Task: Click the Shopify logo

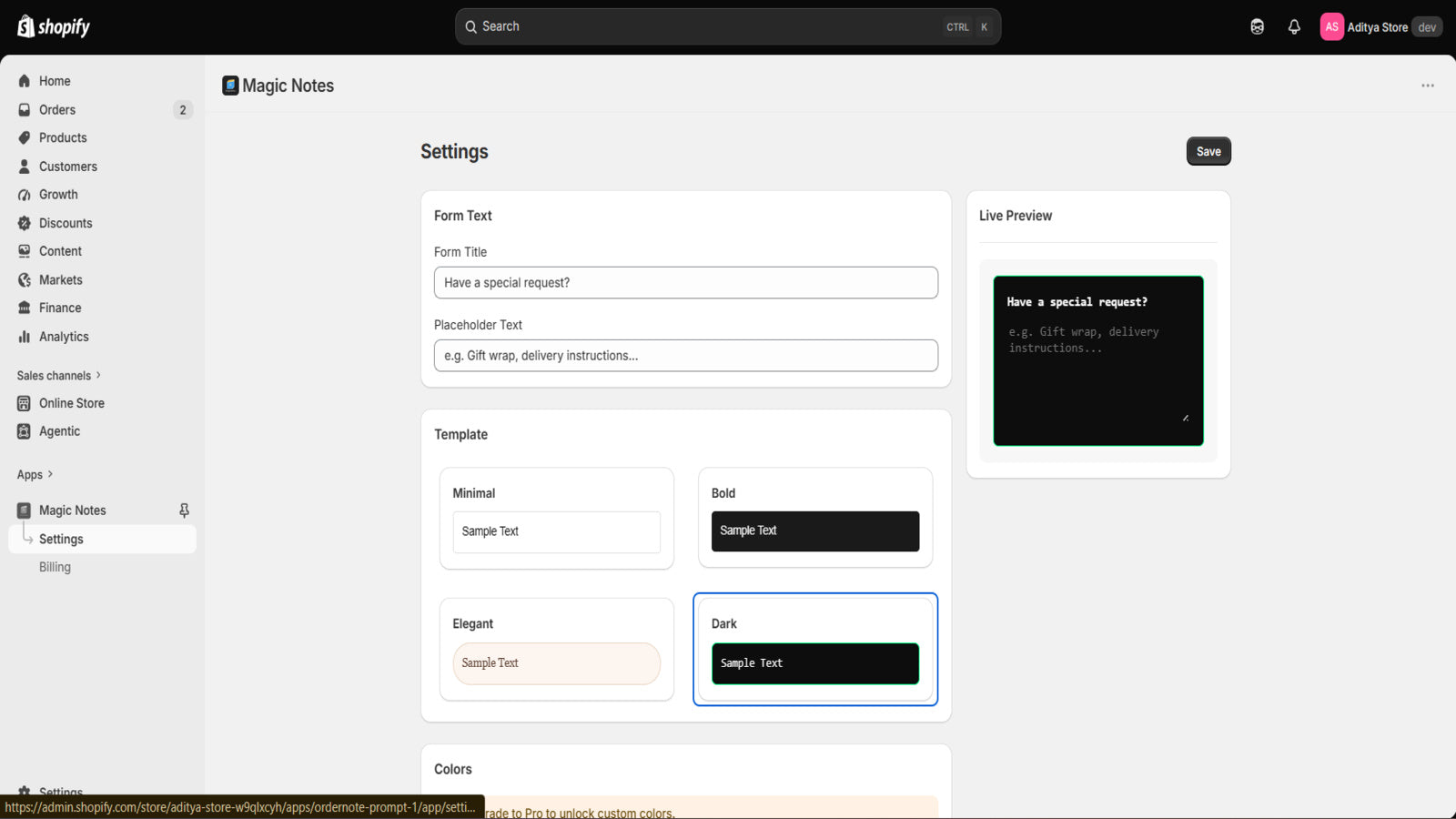Action: click(54, 26)
